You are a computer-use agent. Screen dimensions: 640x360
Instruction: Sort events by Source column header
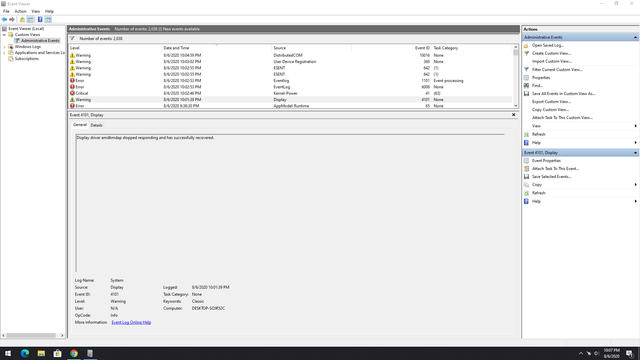pos(311,48)
